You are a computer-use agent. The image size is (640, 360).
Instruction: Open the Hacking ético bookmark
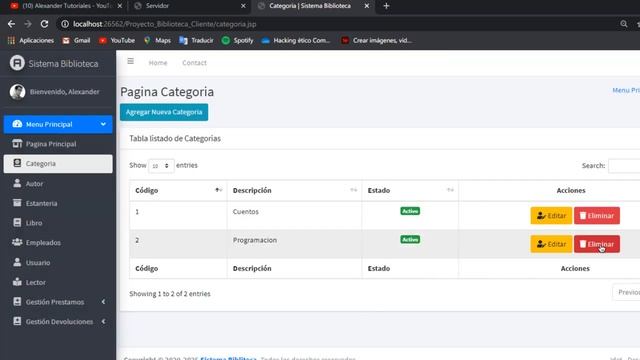tap(296, 40)
